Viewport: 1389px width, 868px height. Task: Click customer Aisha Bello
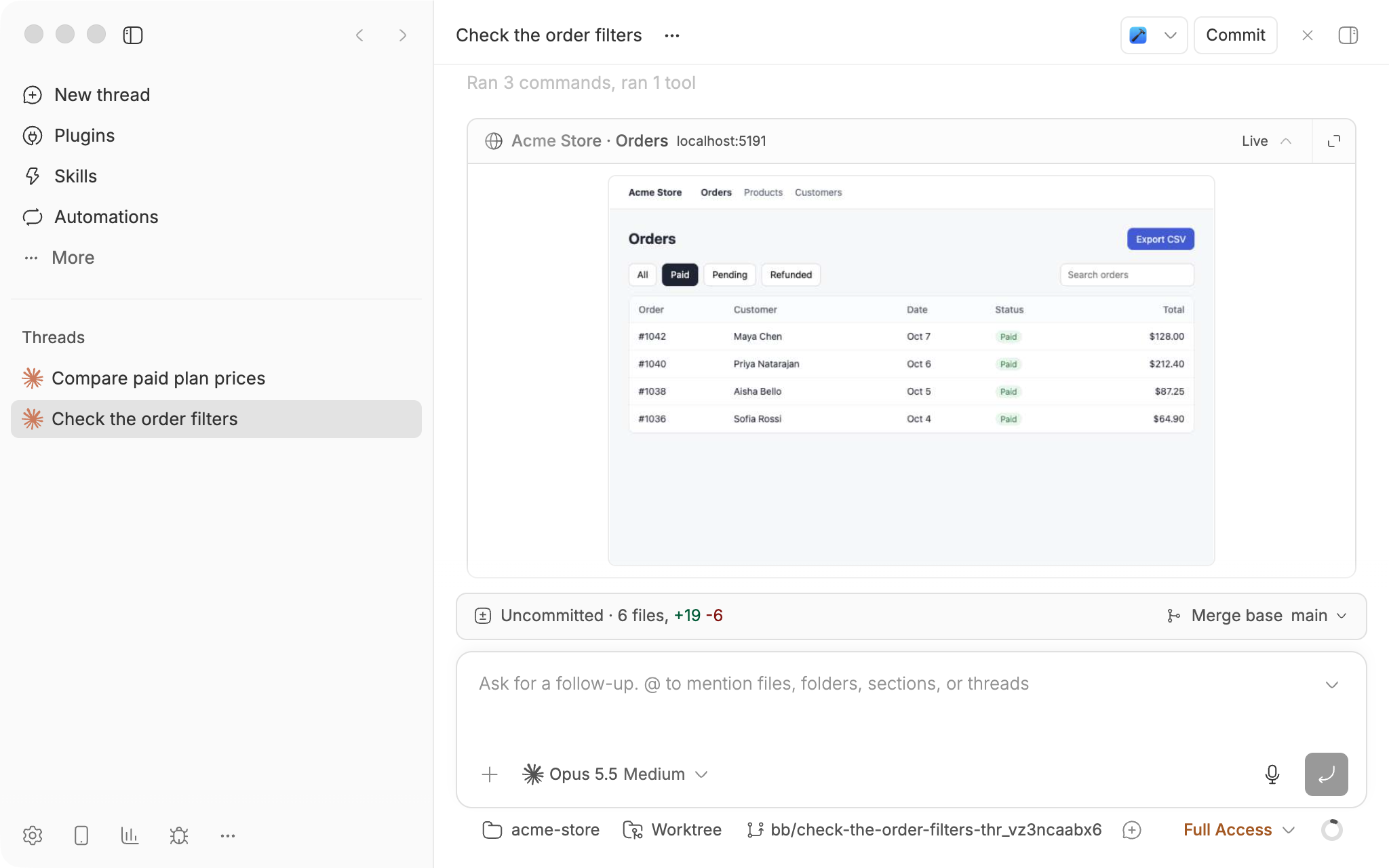pyautogui.click(x=758, y=391)
